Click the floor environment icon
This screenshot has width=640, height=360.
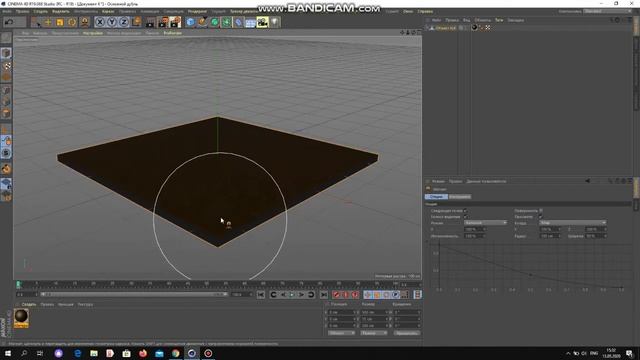pos(250,22)
